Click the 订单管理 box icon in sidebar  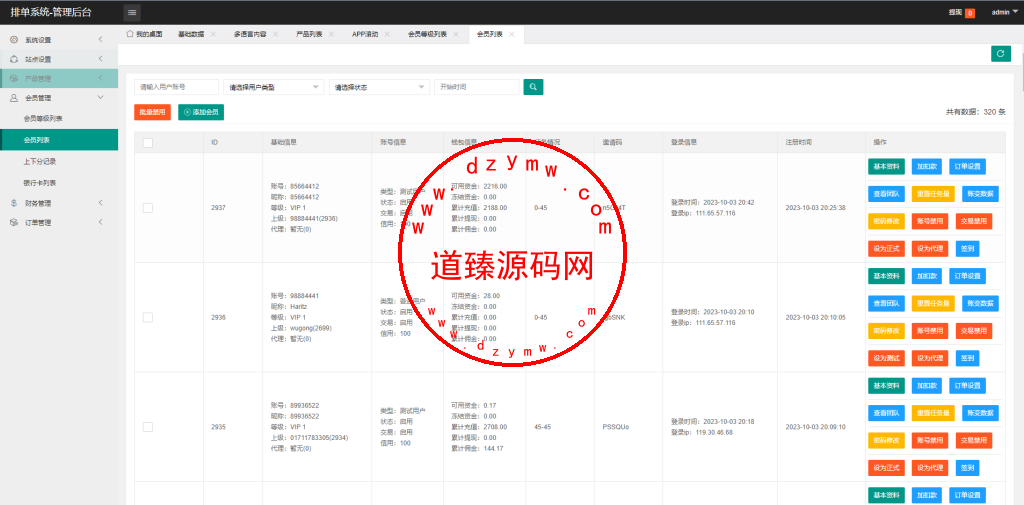14,223
